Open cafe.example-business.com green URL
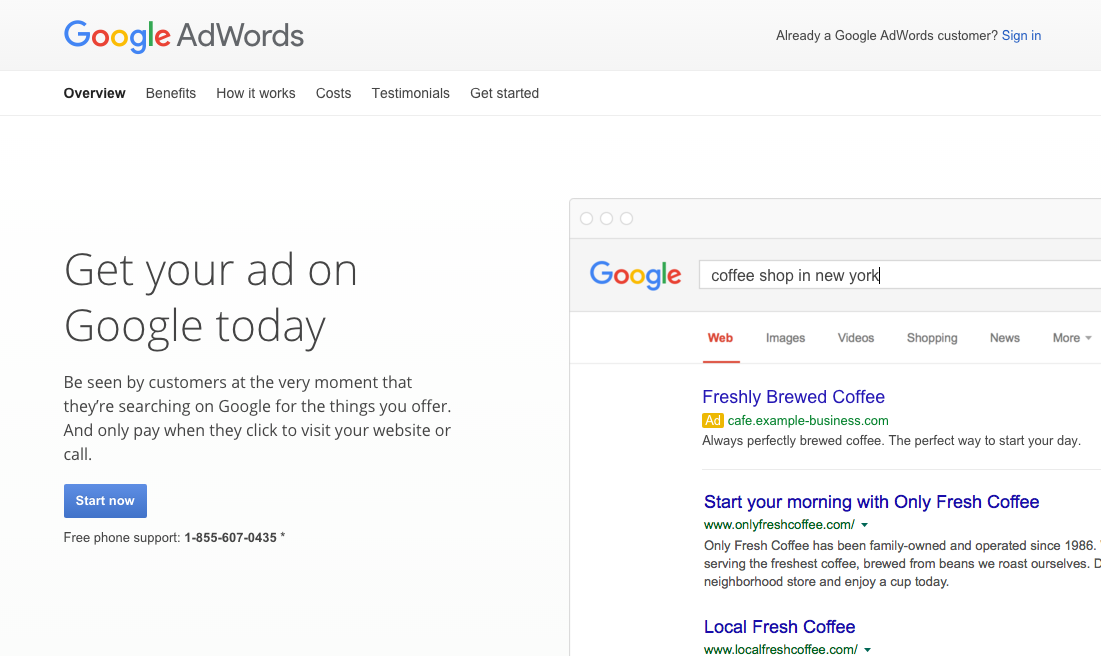 (x=808, y=421)
